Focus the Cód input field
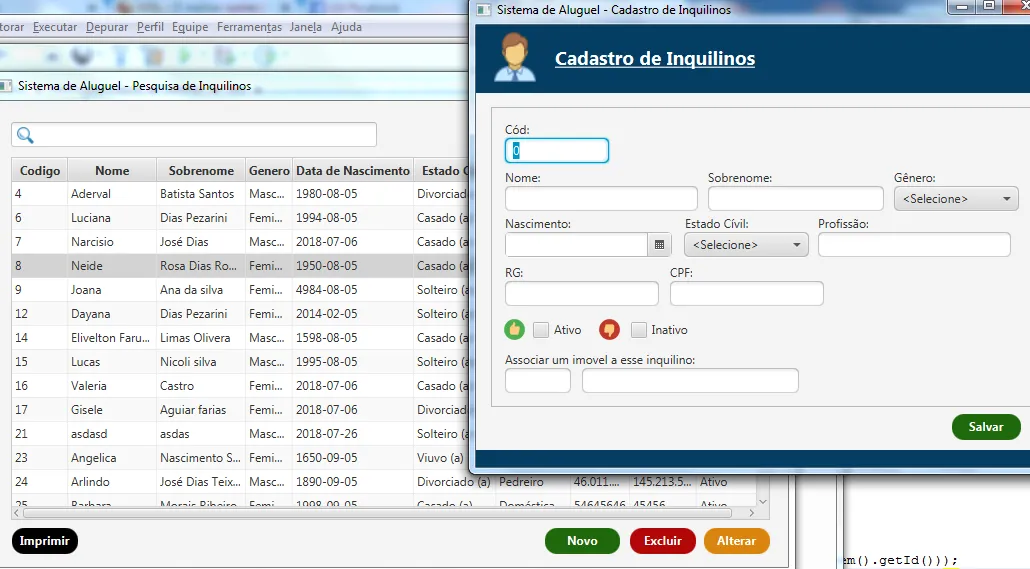 pos(556,150)
